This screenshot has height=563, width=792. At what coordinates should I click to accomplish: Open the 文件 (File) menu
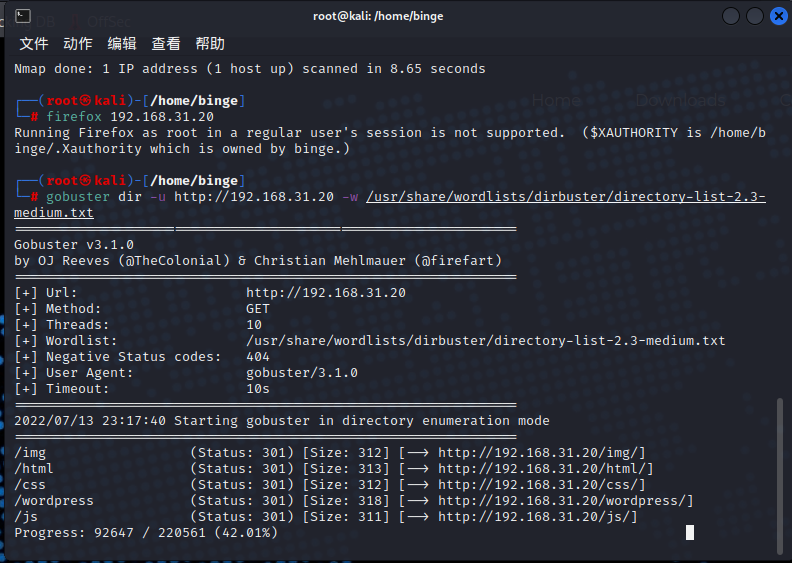coord(34,44)
